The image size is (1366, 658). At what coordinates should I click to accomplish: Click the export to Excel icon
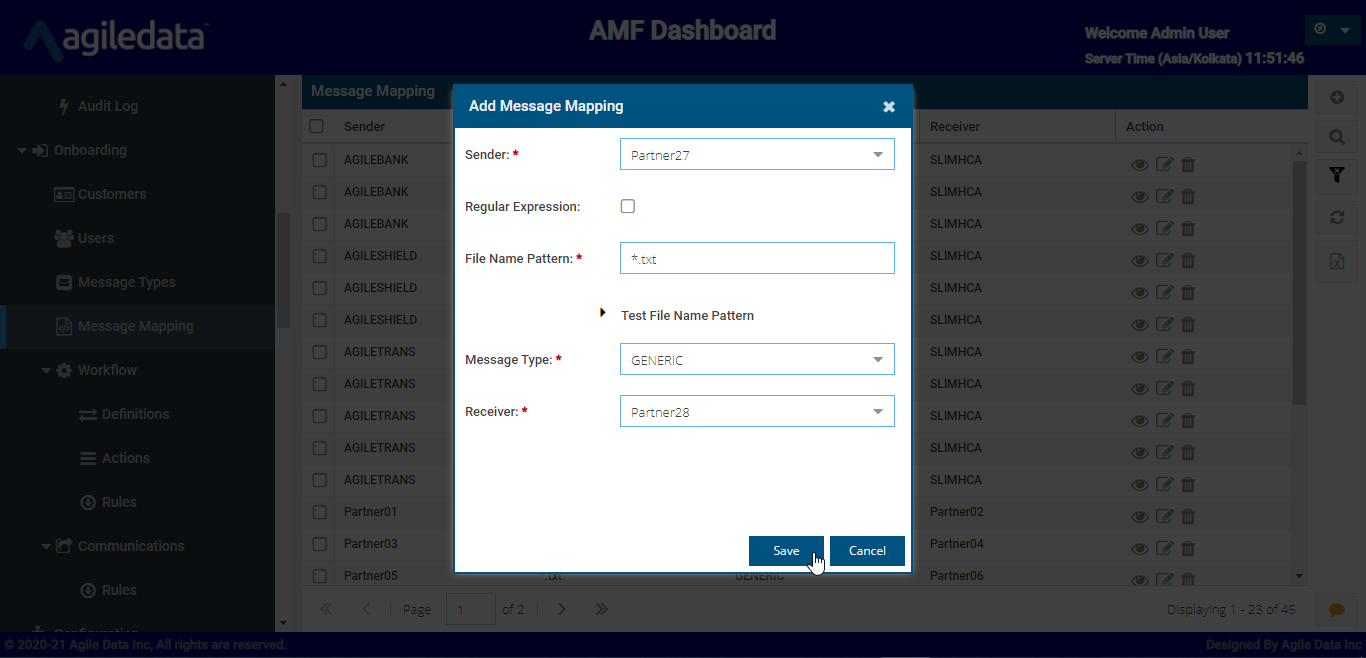click(x=1336, y=261)
